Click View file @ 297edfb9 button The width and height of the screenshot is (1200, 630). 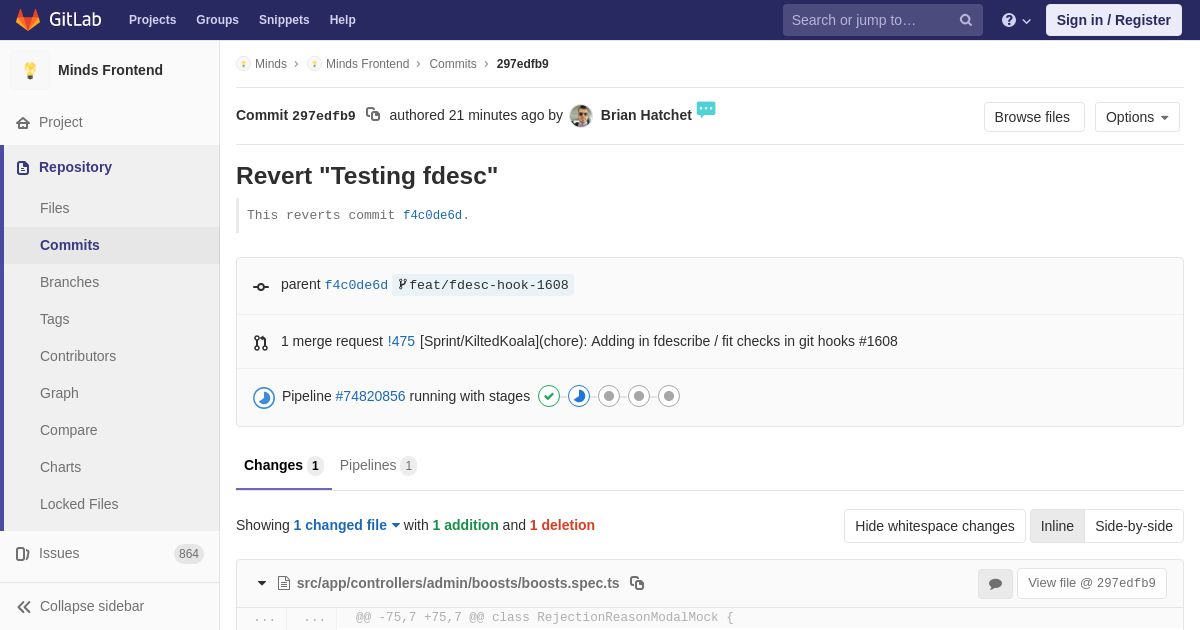[x=1092, y=584]
